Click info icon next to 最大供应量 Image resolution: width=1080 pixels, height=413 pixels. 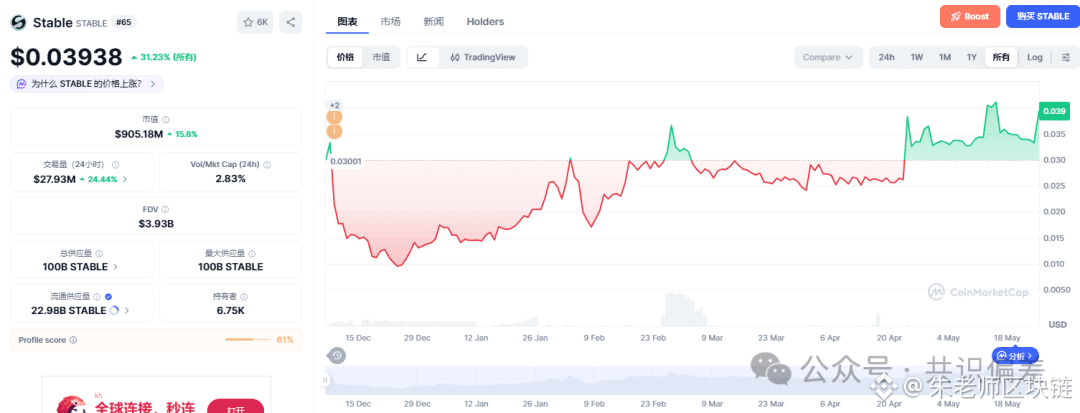click(252, 253)
